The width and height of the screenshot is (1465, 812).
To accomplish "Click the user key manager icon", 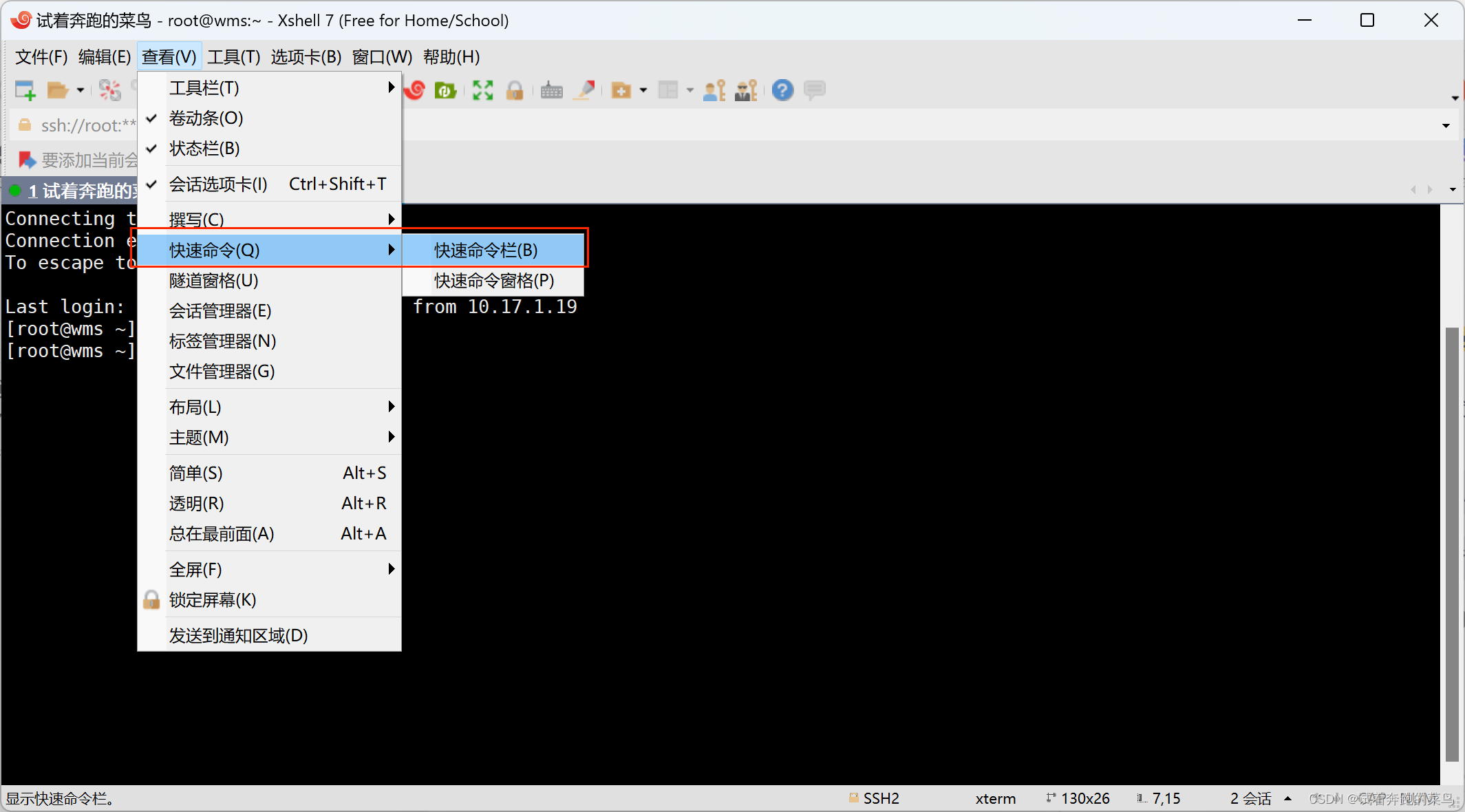I will click(714, 90).
